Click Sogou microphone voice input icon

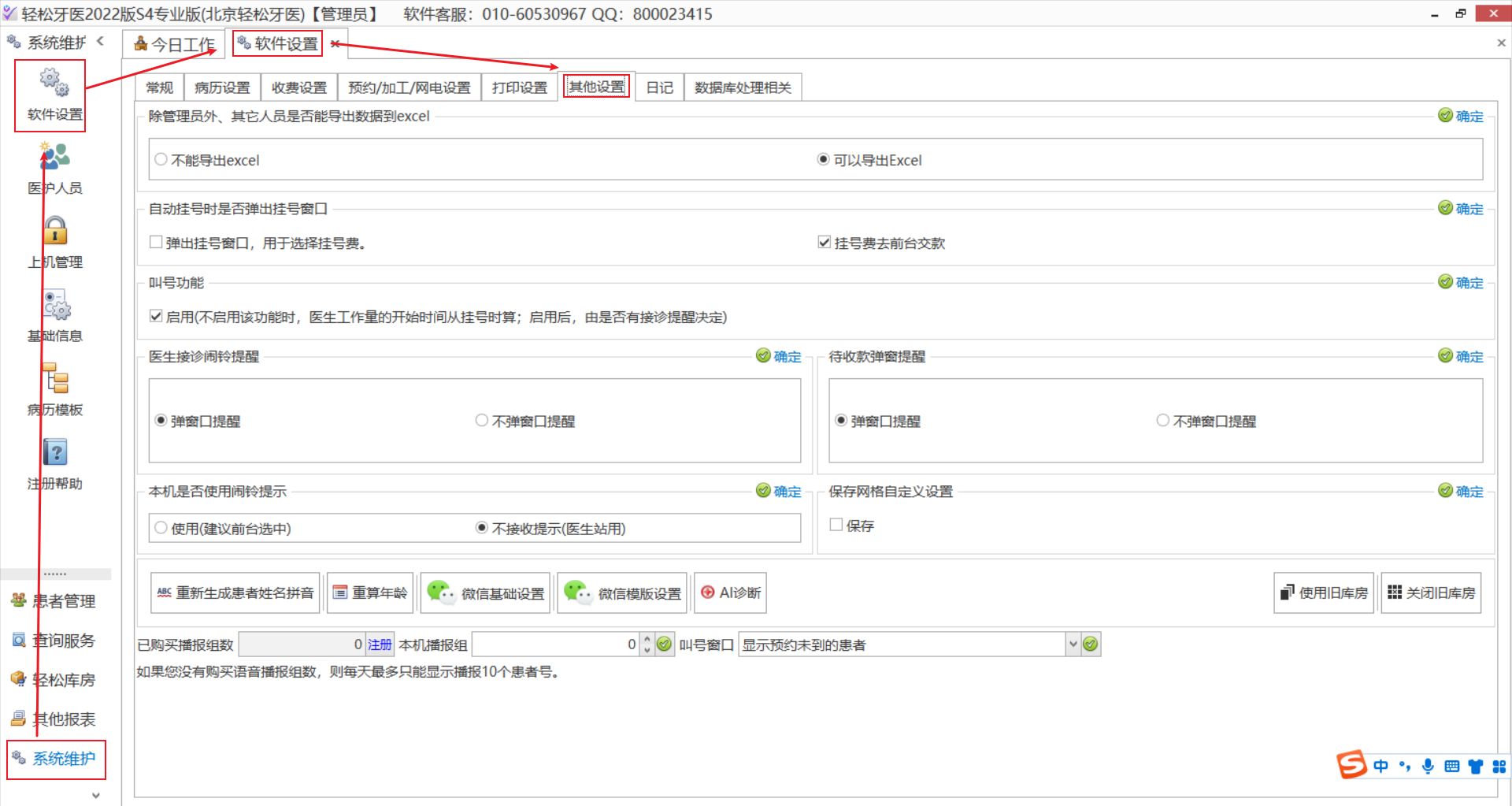click(x=1428, y=766)
